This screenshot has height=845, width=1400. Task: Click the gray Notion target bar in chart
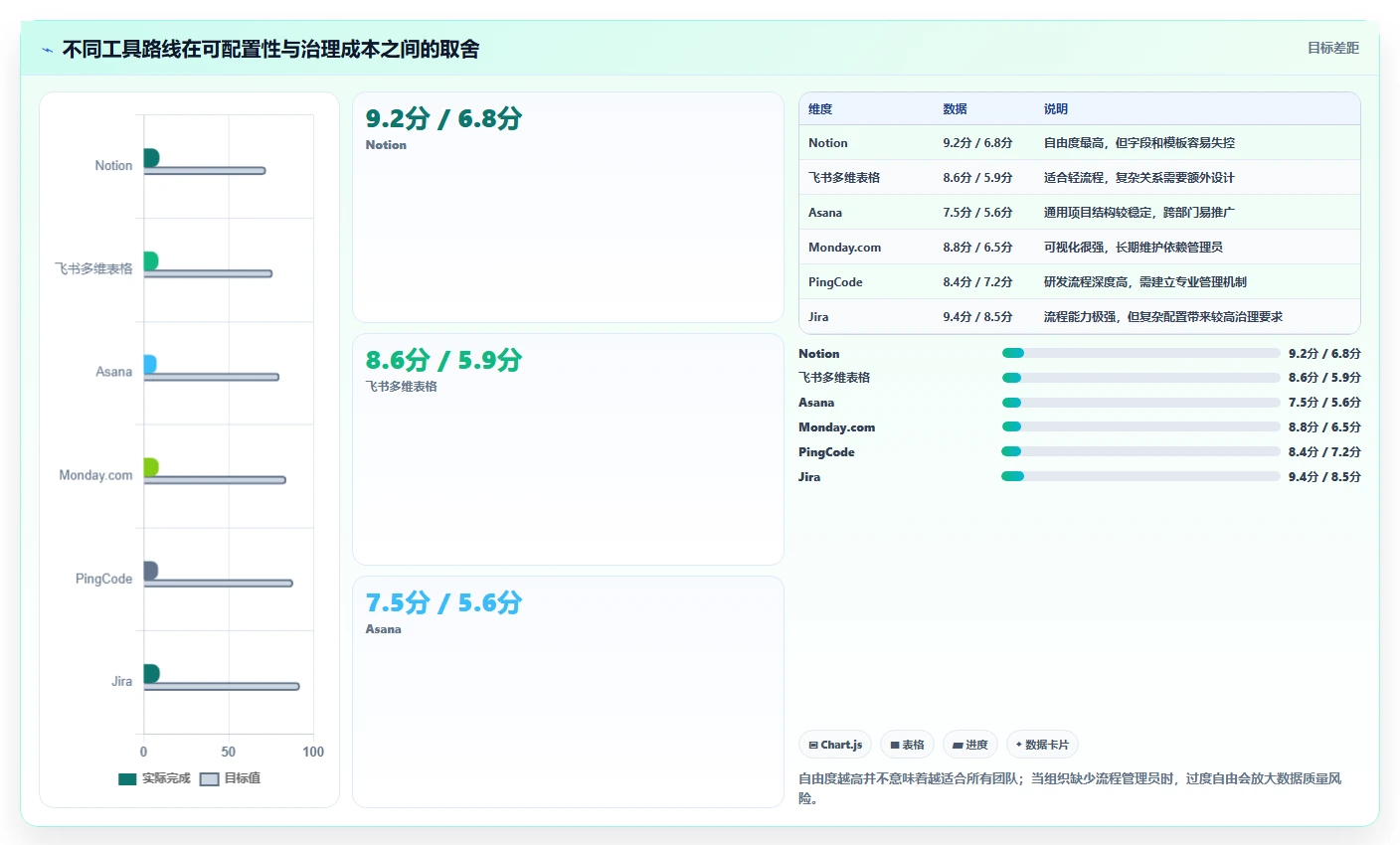205,171
